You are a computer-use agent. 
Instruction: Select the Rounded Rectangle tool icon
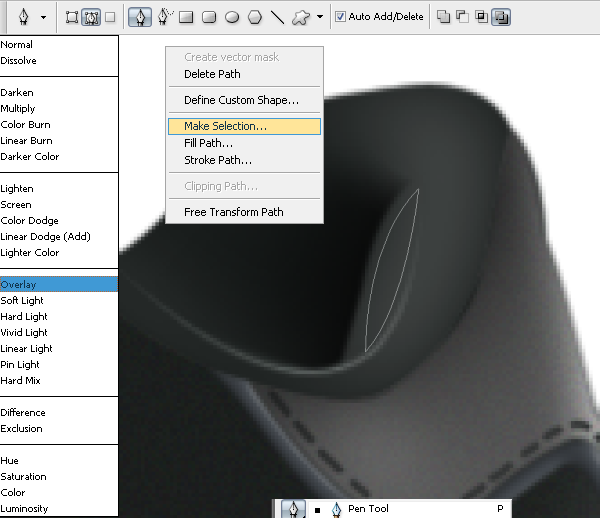209,17
